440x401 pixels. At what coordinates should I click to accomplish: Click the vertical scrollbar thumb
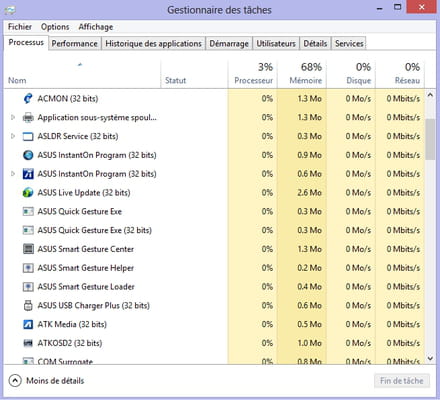[430, 139]
